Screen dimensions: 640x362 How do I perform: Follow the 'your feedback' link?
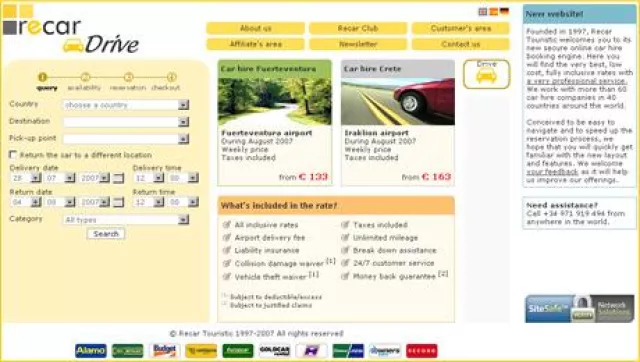[552, 172]
